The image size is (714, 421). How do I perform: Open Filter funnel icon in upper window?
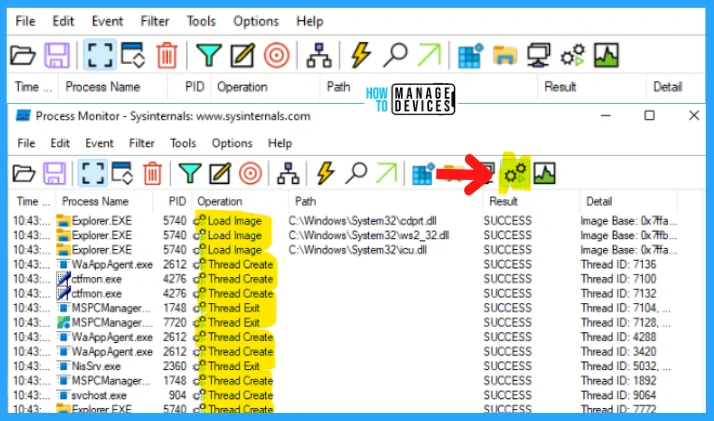(x=209, y=55)
